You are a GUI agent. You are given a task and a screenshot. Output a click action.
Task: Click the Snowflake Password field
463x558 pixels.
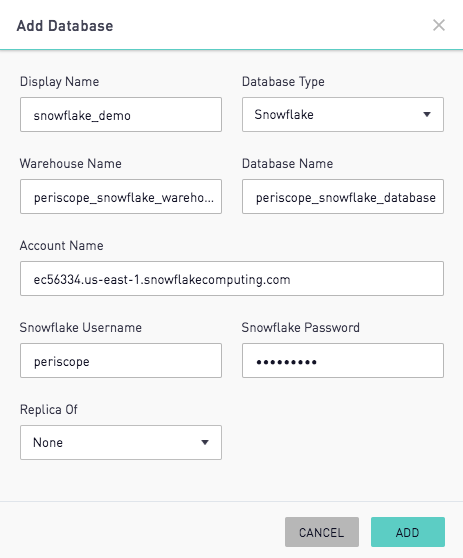(x=343, y=360)
